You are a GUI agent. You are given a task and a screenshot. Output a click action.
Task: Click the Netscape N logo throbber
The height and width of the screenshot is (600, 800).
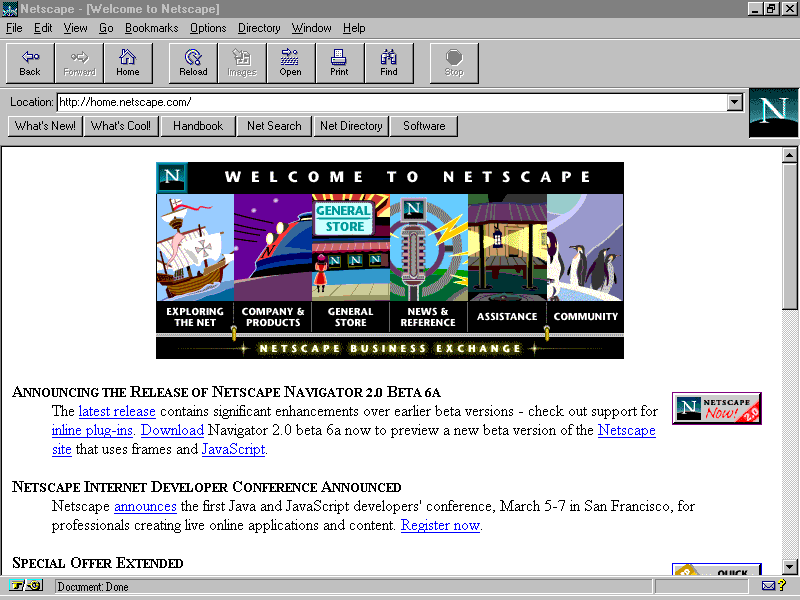[773, 113]
